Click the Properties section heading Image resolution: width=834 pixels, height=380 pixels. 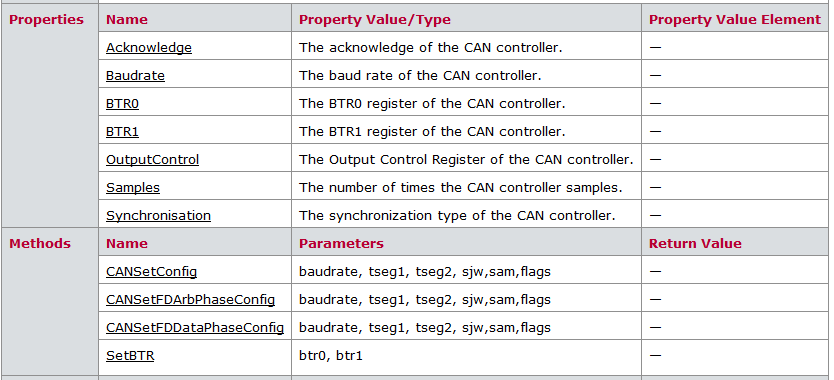click(x=46, y=20)
